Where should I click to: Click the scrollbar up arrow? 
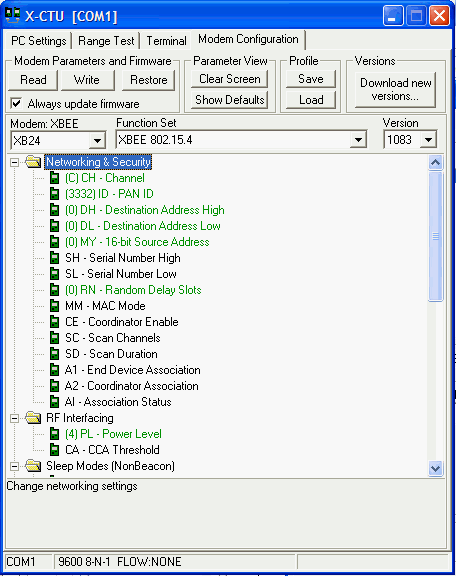pyautogui.click(x=436, y=162)
